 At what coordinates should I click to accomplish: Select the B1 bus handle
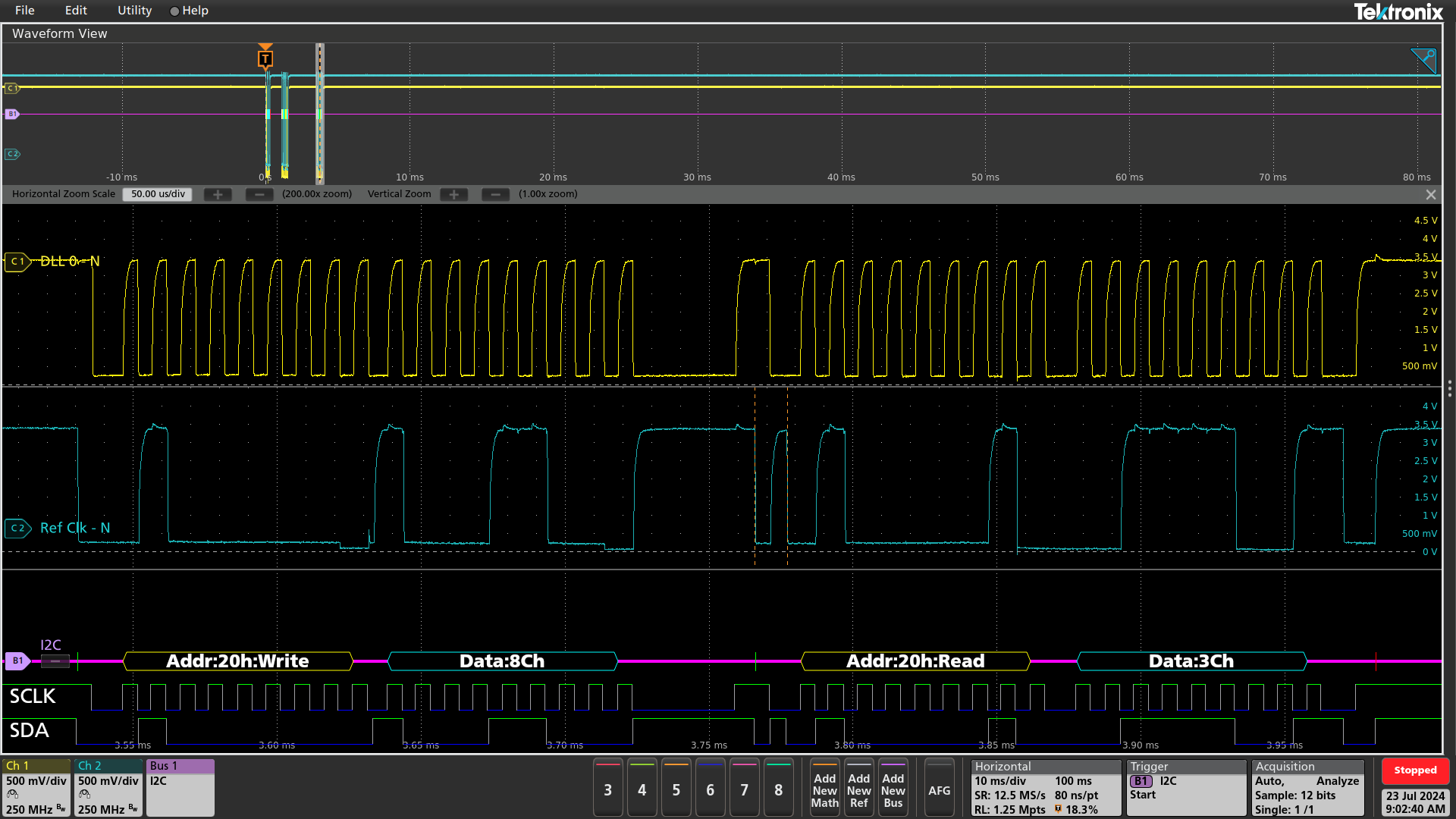click(17, 661)
